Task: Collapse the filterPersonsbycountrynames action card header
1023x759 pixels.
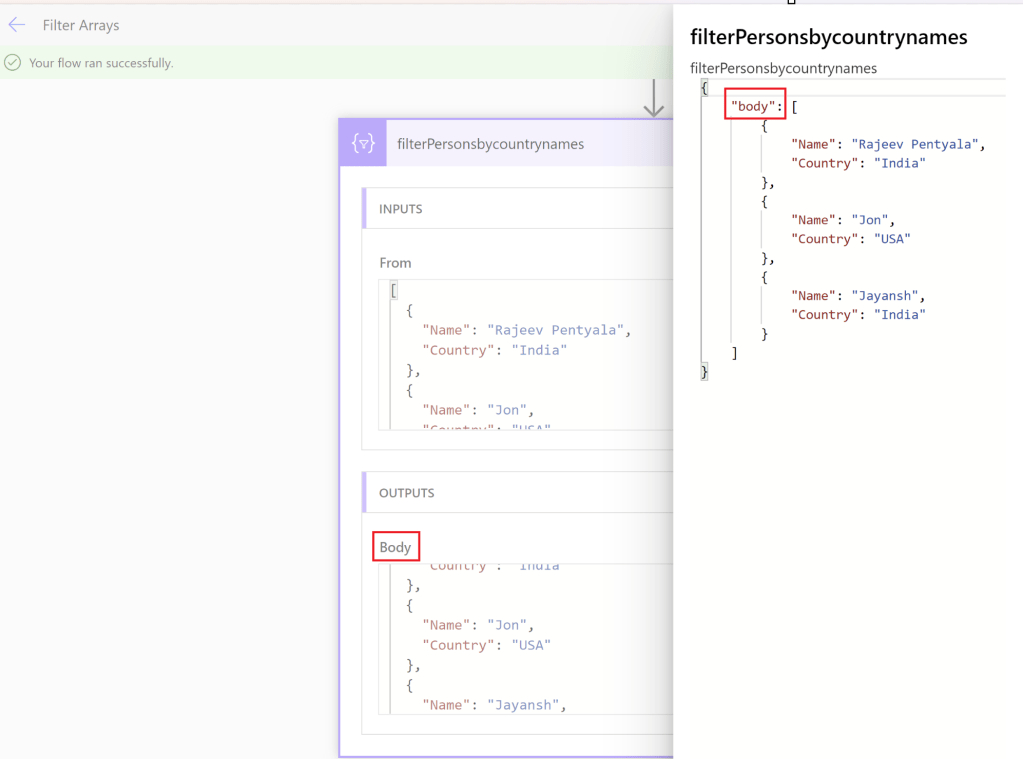Action: (490, 144)
